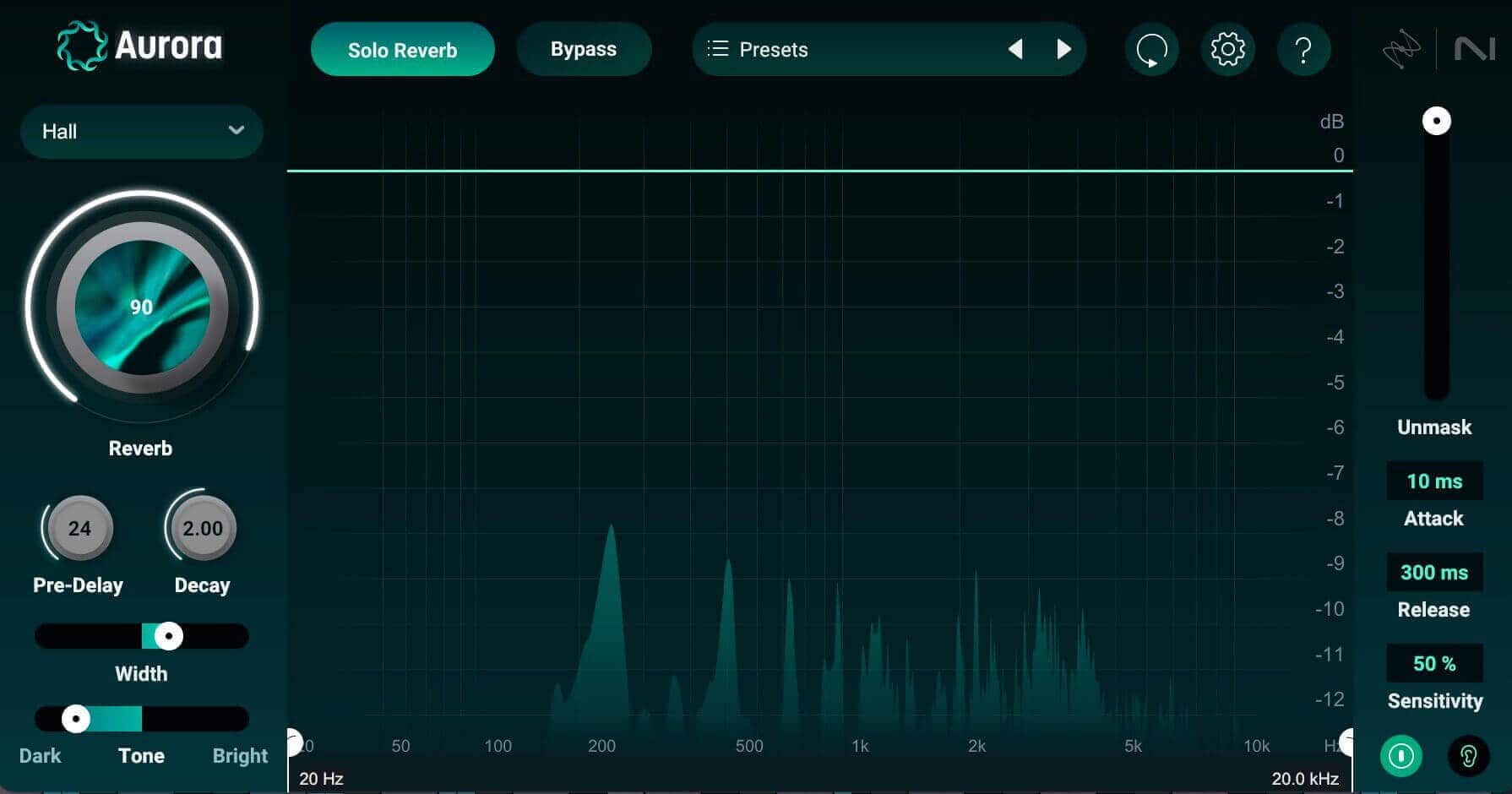
Task: Click the Decay knob showing 2.00
Action: tap(203, 529)
